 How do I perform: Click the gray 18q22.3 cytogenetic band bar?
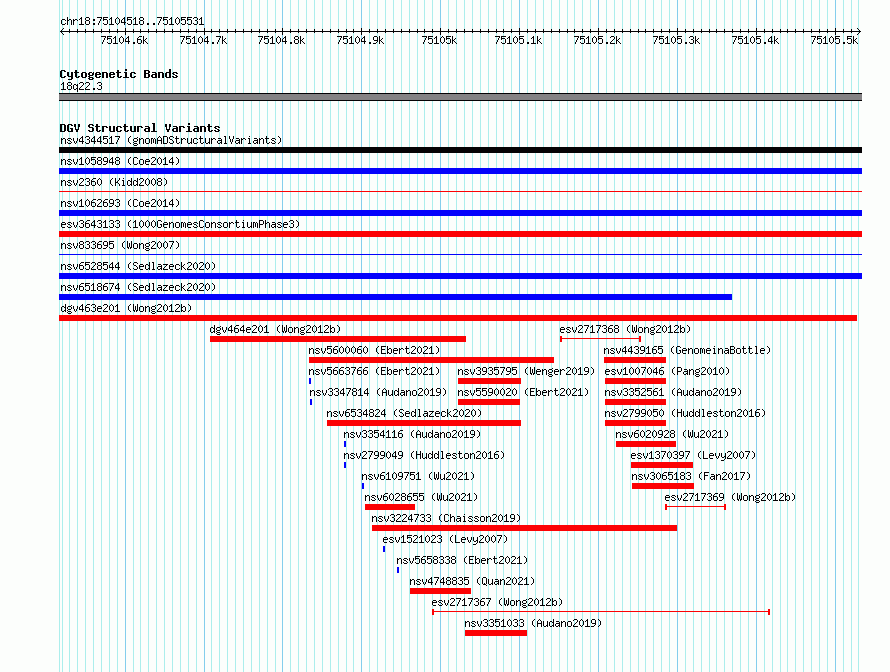pyautogui.click(x=460, y=98)
